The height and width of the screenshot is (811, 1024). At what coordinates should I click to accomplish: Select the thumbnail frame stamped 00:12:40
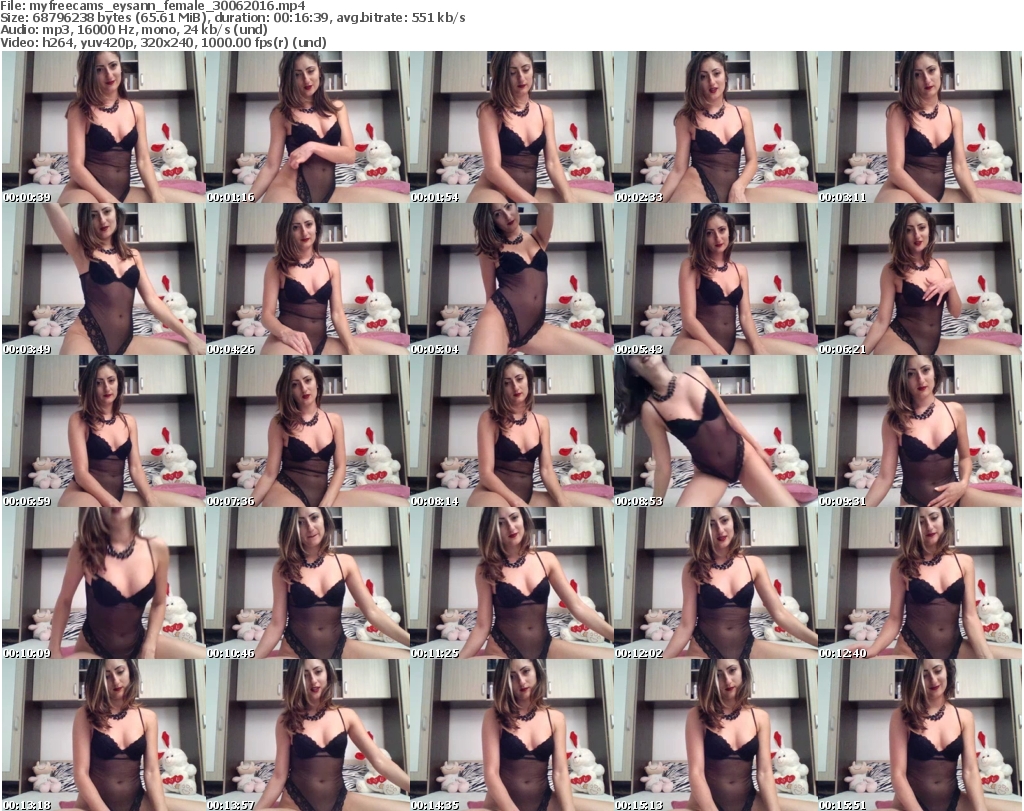click(920, 583)
